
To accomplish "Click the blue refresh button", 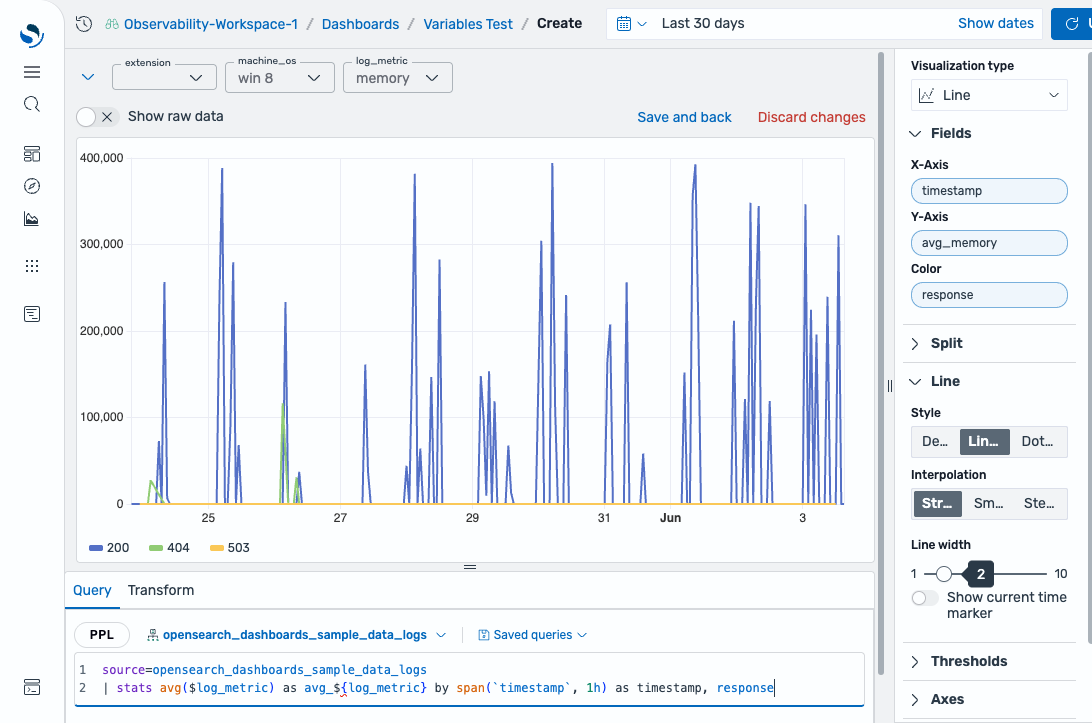I will click(1071, 24).
